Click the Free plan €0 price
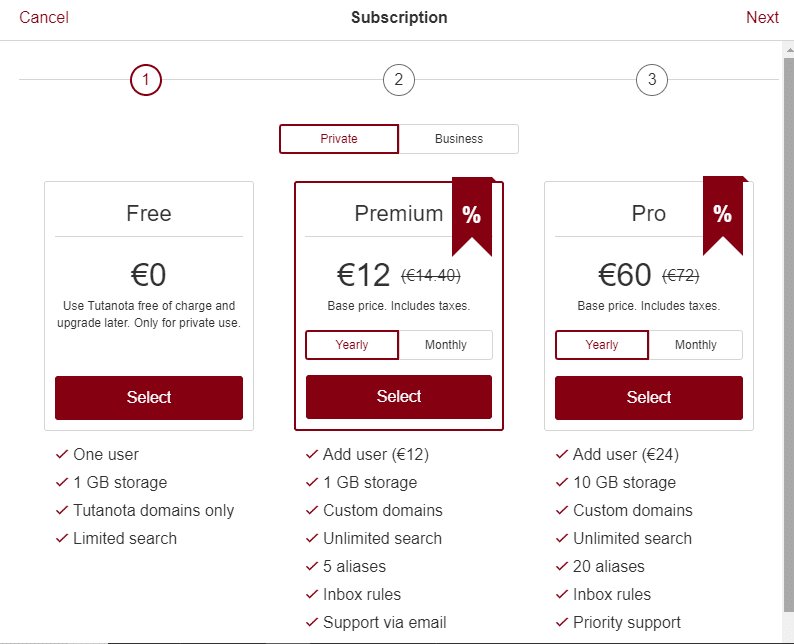Screen dimensions: 794x644 pyautogui.click(x=149, y=275)
